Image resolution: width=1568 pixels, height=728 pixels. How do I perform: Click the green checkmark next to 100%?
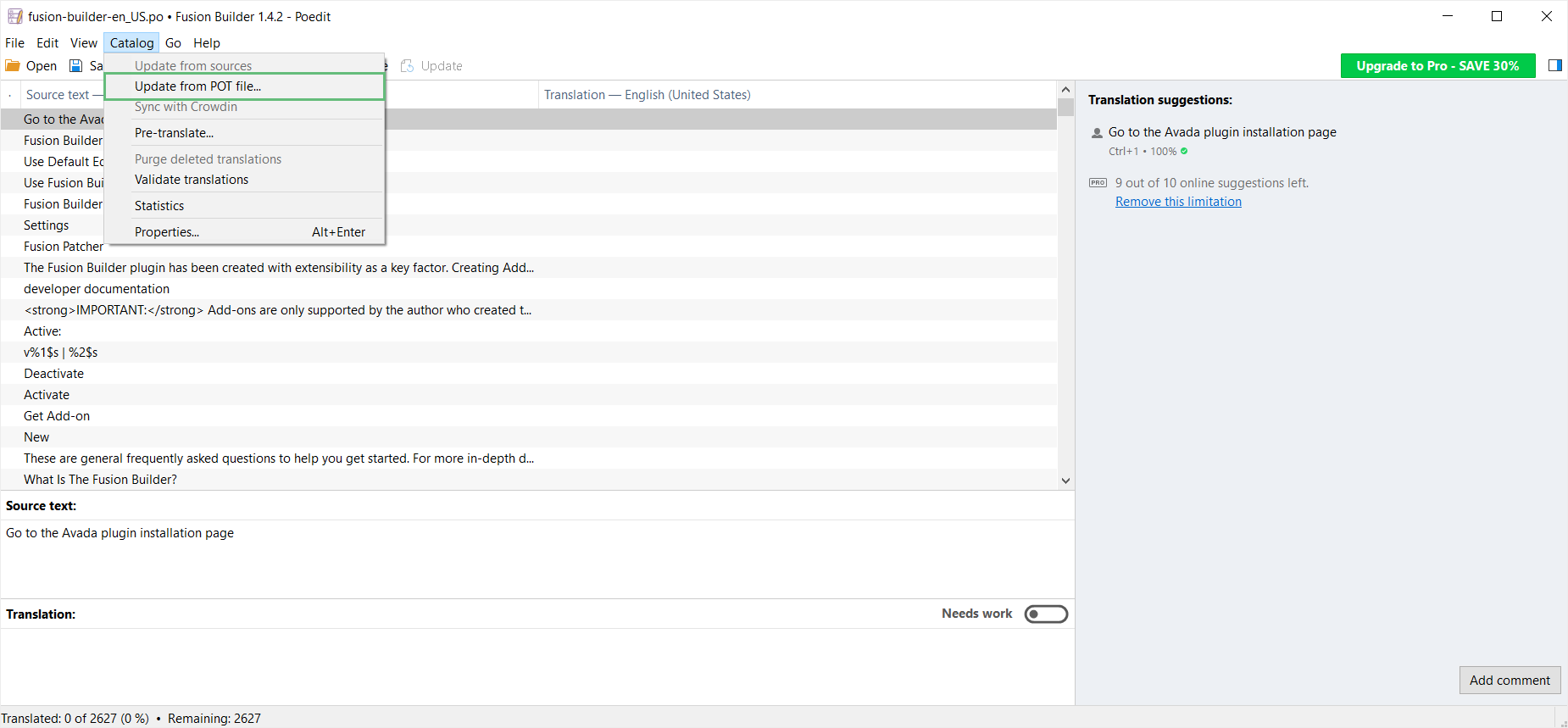coord(1184,152)
